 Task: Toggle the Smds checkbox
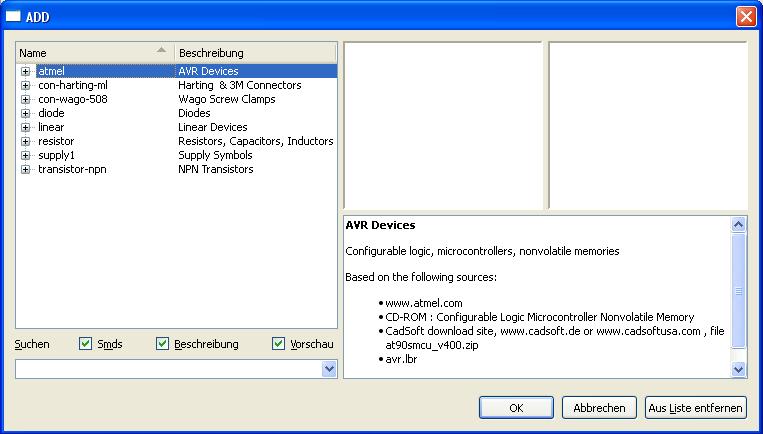click(85, 344)
